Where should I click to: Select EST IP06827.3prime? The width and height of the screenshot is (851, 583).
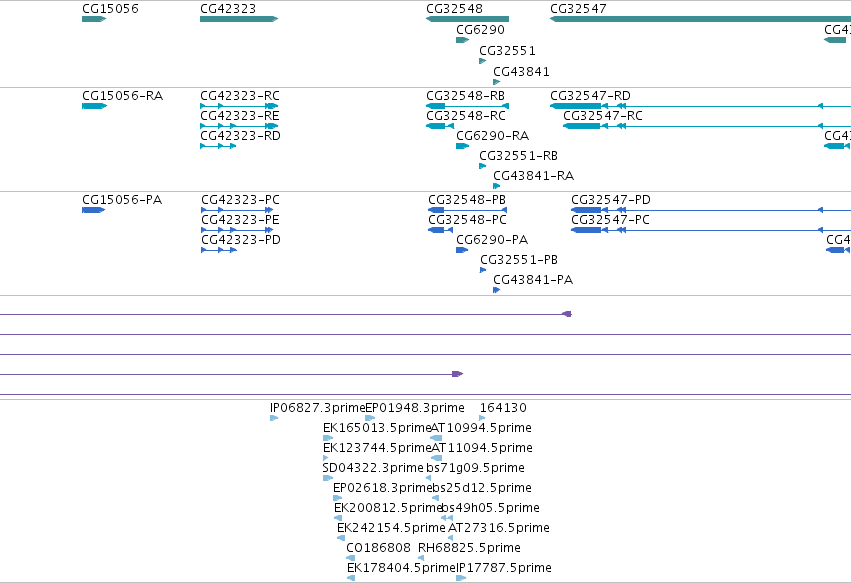317,408
